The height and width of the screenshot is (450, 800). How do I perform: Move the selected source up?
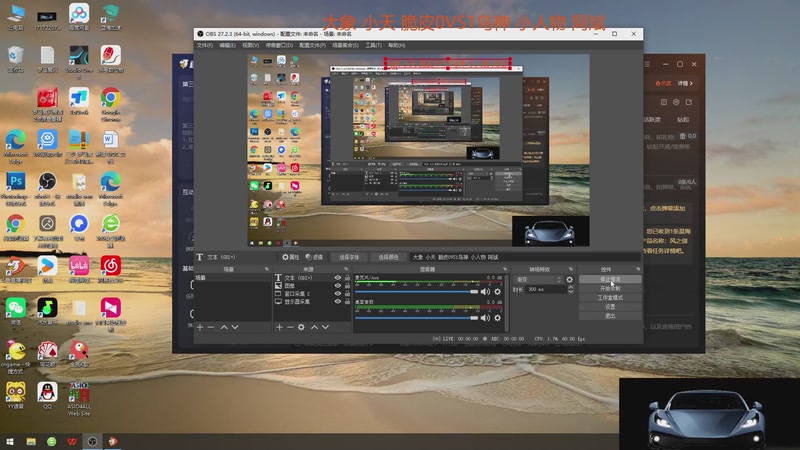[x=314, y=327]
